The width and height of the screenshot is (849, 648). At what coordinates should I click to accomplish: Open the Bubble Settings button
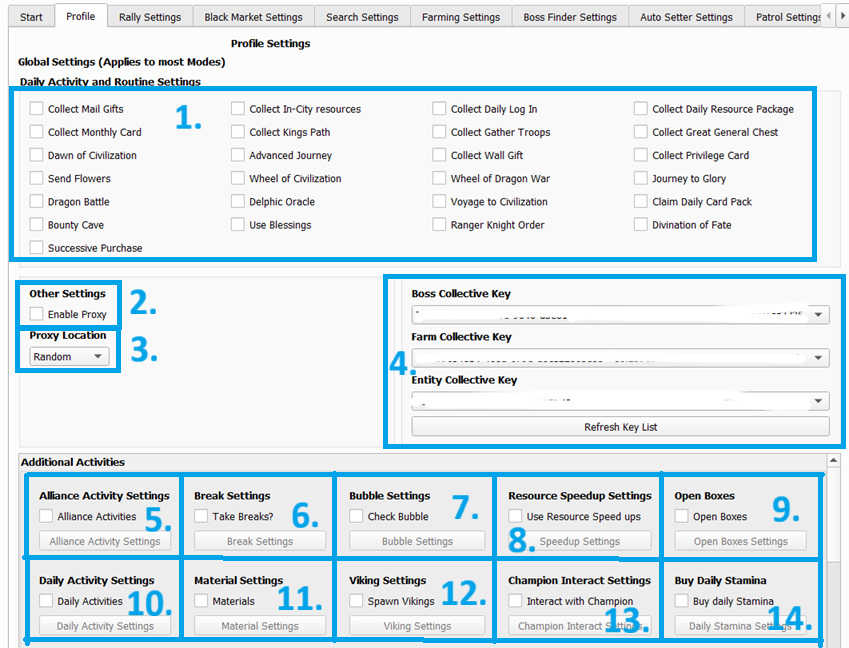coord(417,542)
